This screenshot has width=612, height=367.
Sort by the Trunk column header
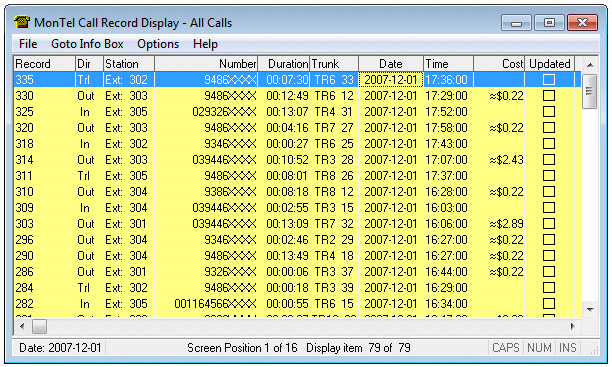point(334,64)
